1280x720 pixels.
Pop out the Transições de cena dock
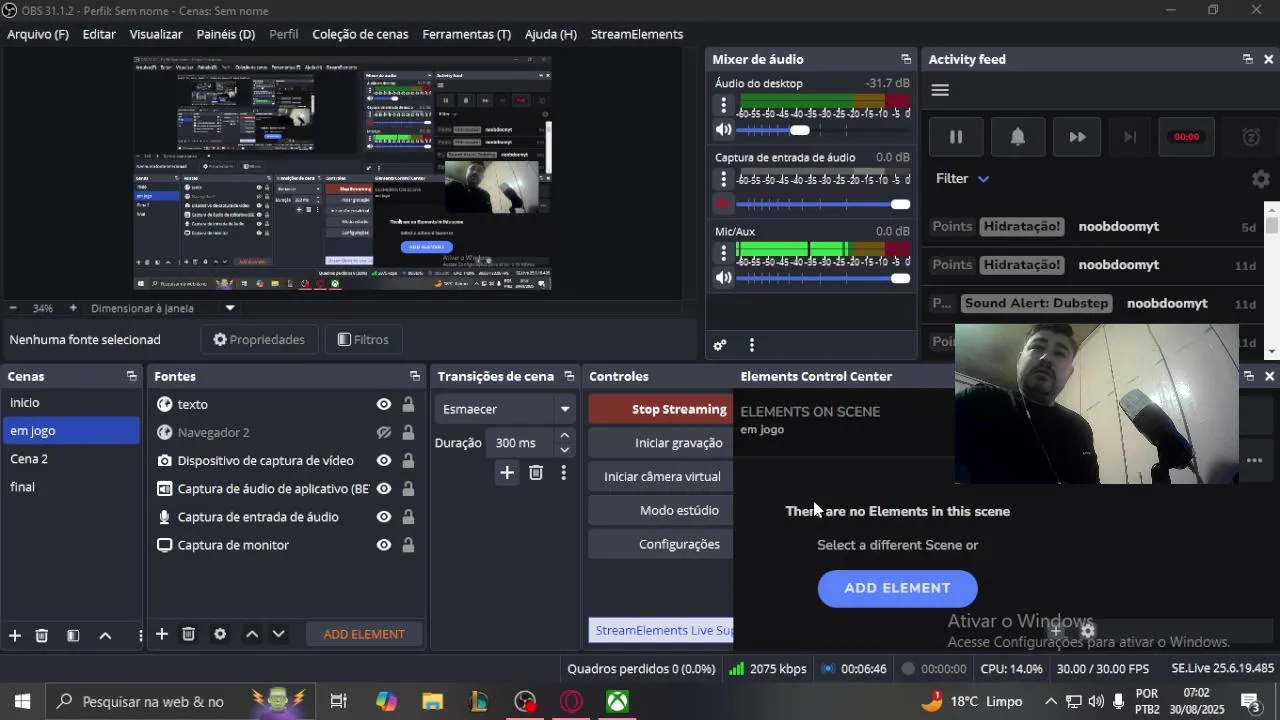(x=569, y=377)
